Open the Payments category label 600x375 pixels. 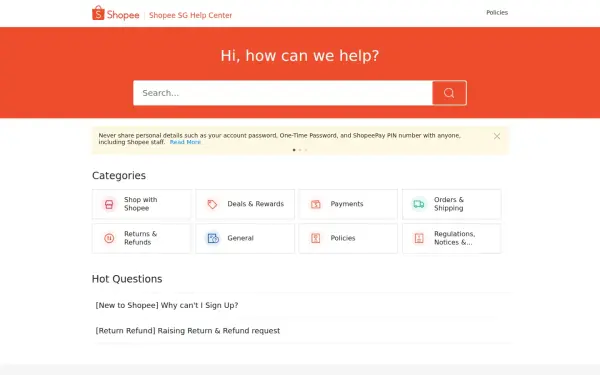(347, 204)
